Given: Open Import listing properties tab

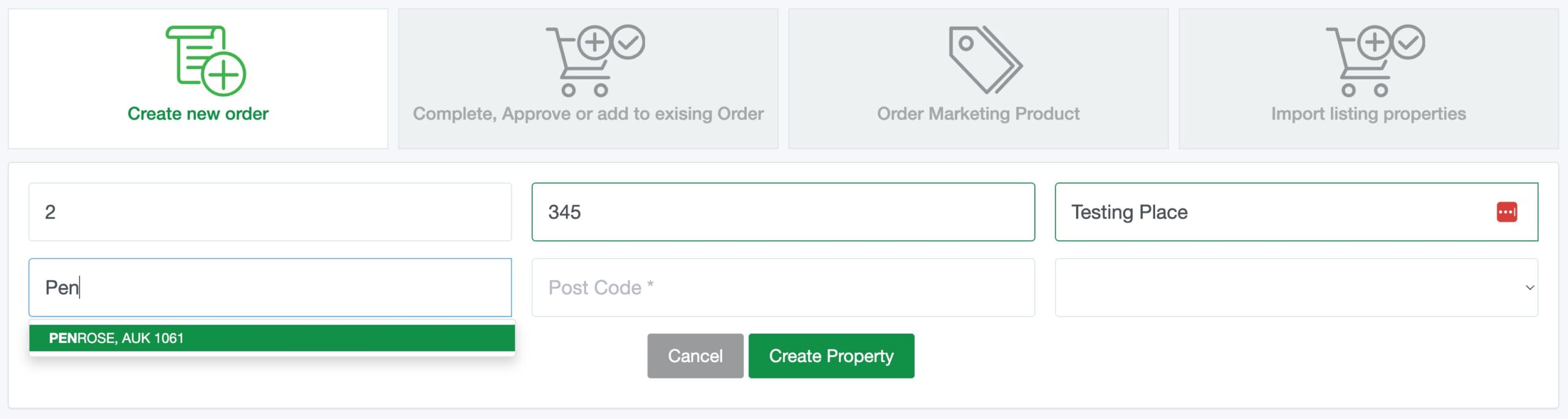Looking at the screenshot, I should click(x=1368, y=78).
